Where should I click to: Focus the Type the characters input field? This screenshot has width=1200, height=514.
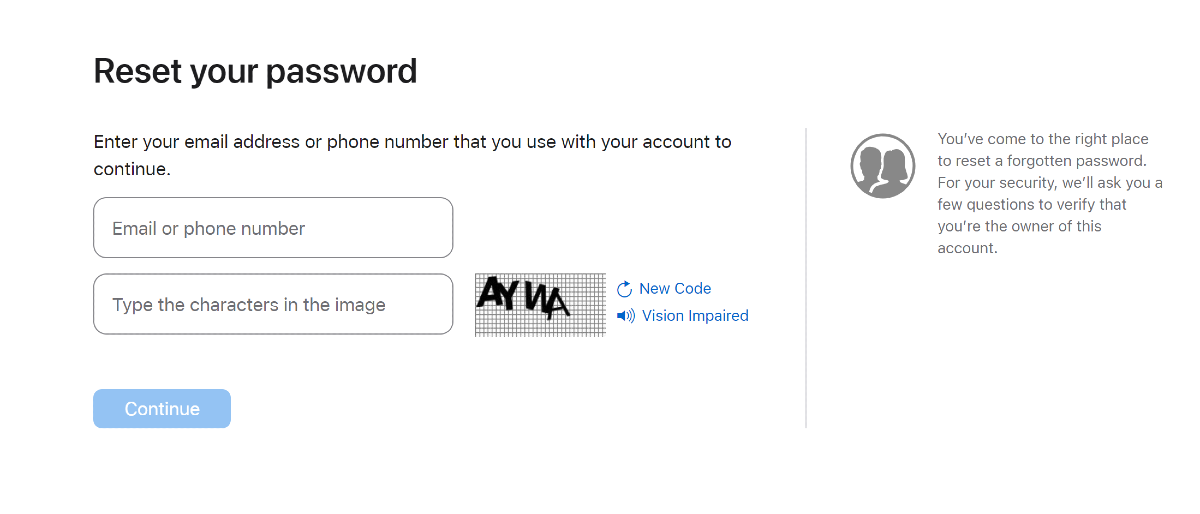point(273,304)
